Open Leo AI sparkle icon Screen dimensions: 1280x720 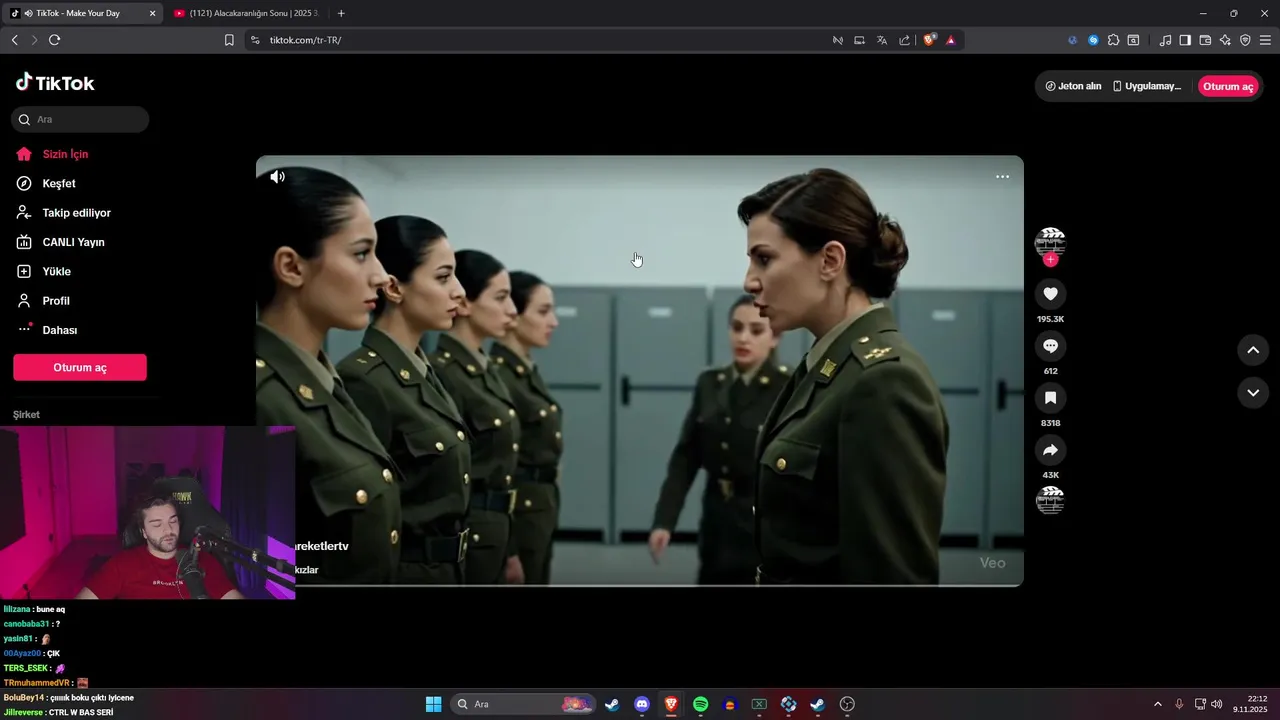[1225, 40]
